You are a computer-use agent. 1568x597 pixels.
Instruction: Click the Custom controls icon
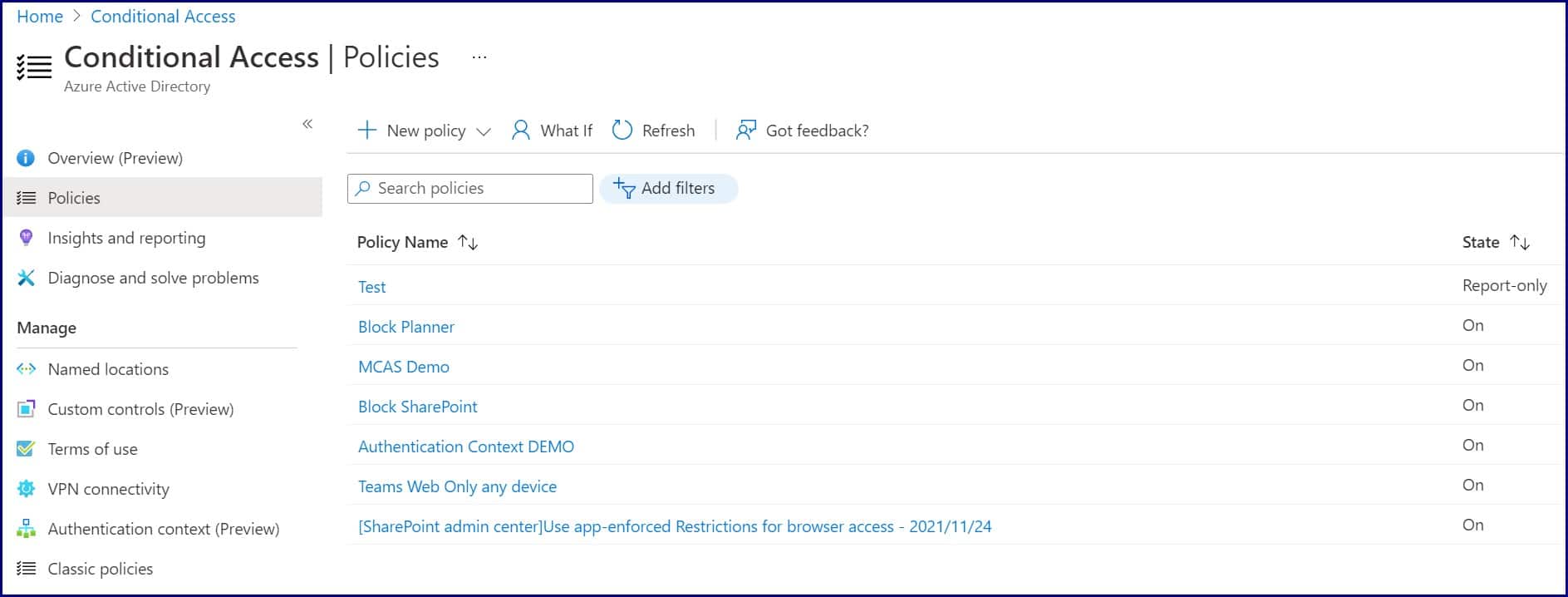[x=27, y=409]
